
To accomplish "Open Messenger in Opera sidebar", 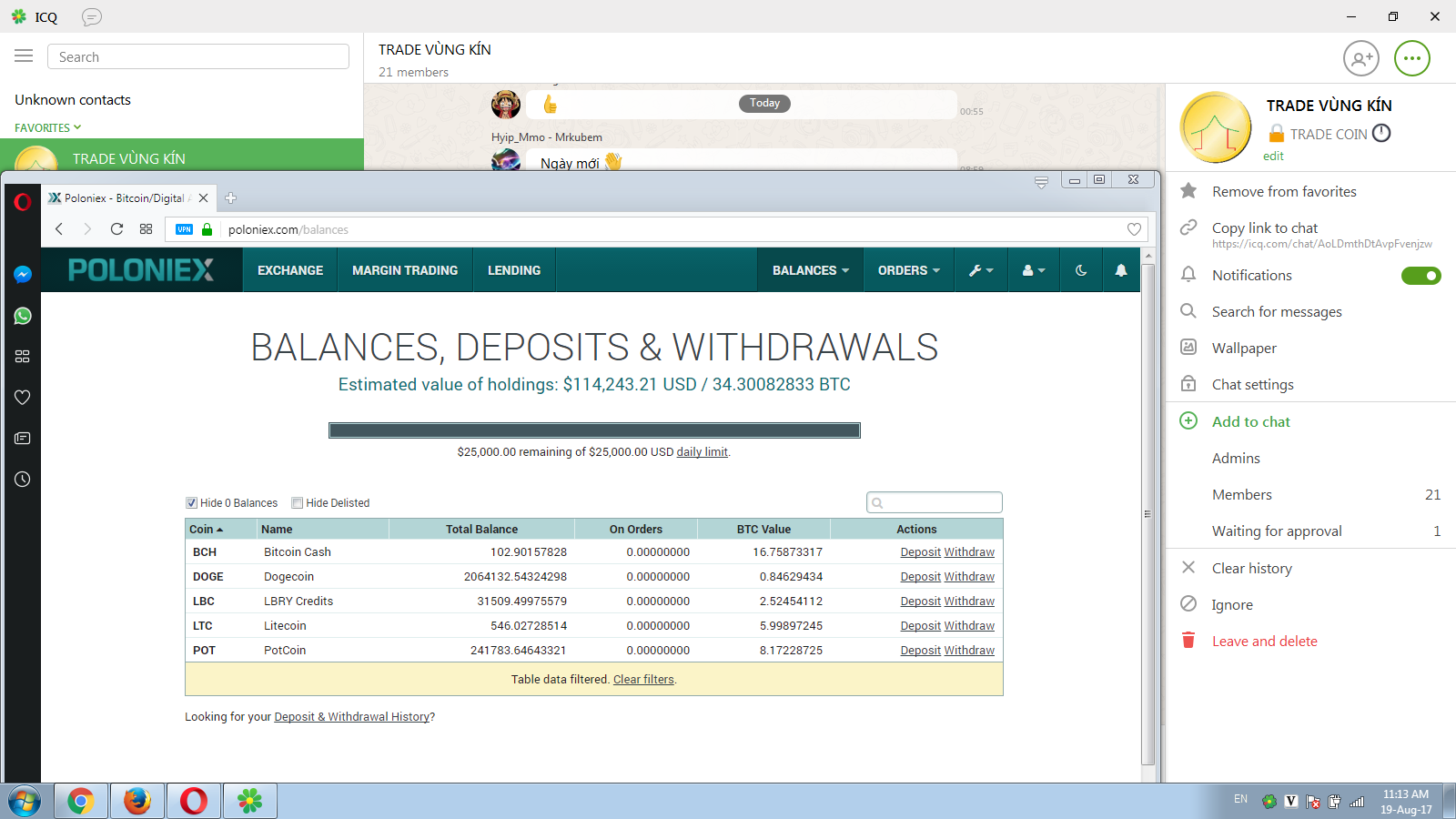I will coord(23,275).
